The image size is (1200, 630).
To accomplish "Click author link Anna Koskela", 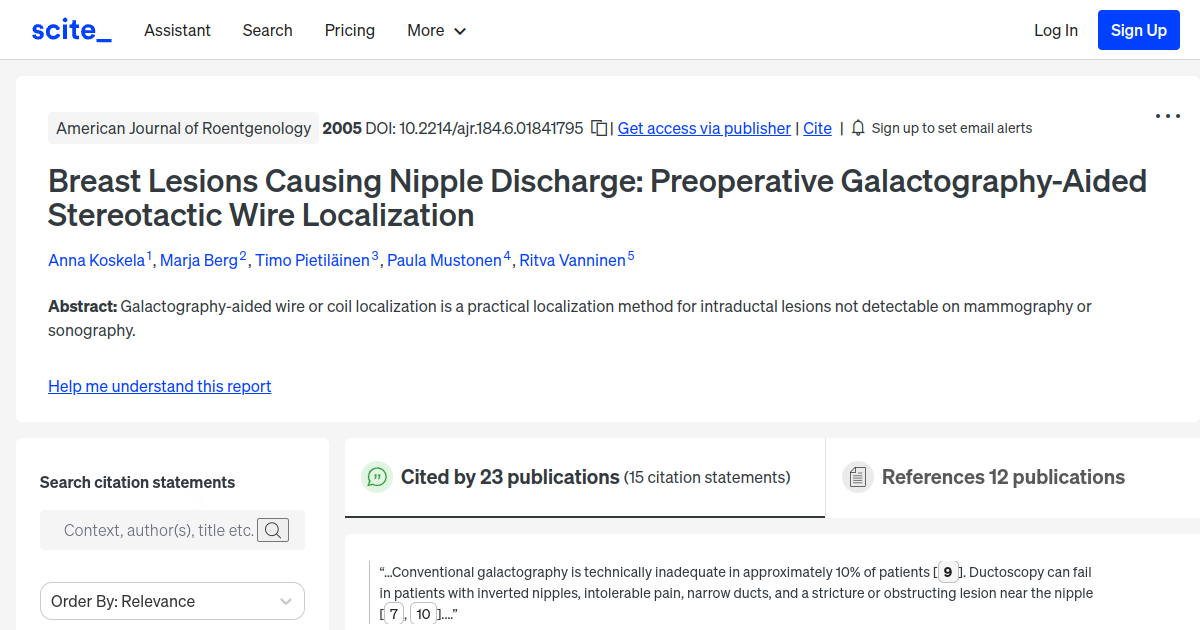I will 96,260.
